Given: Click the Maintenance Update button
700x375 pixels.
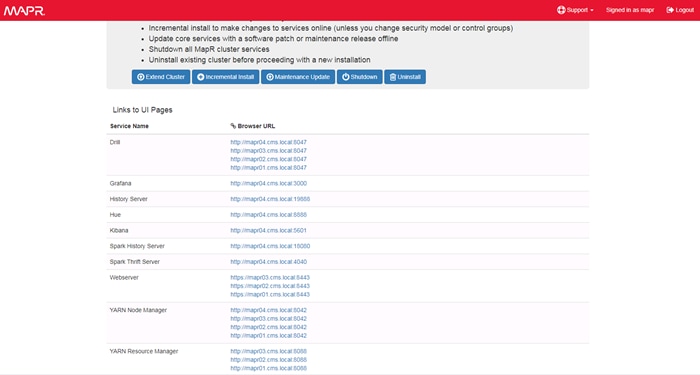Looking at the screenshot, I should (x=298, y=77).
